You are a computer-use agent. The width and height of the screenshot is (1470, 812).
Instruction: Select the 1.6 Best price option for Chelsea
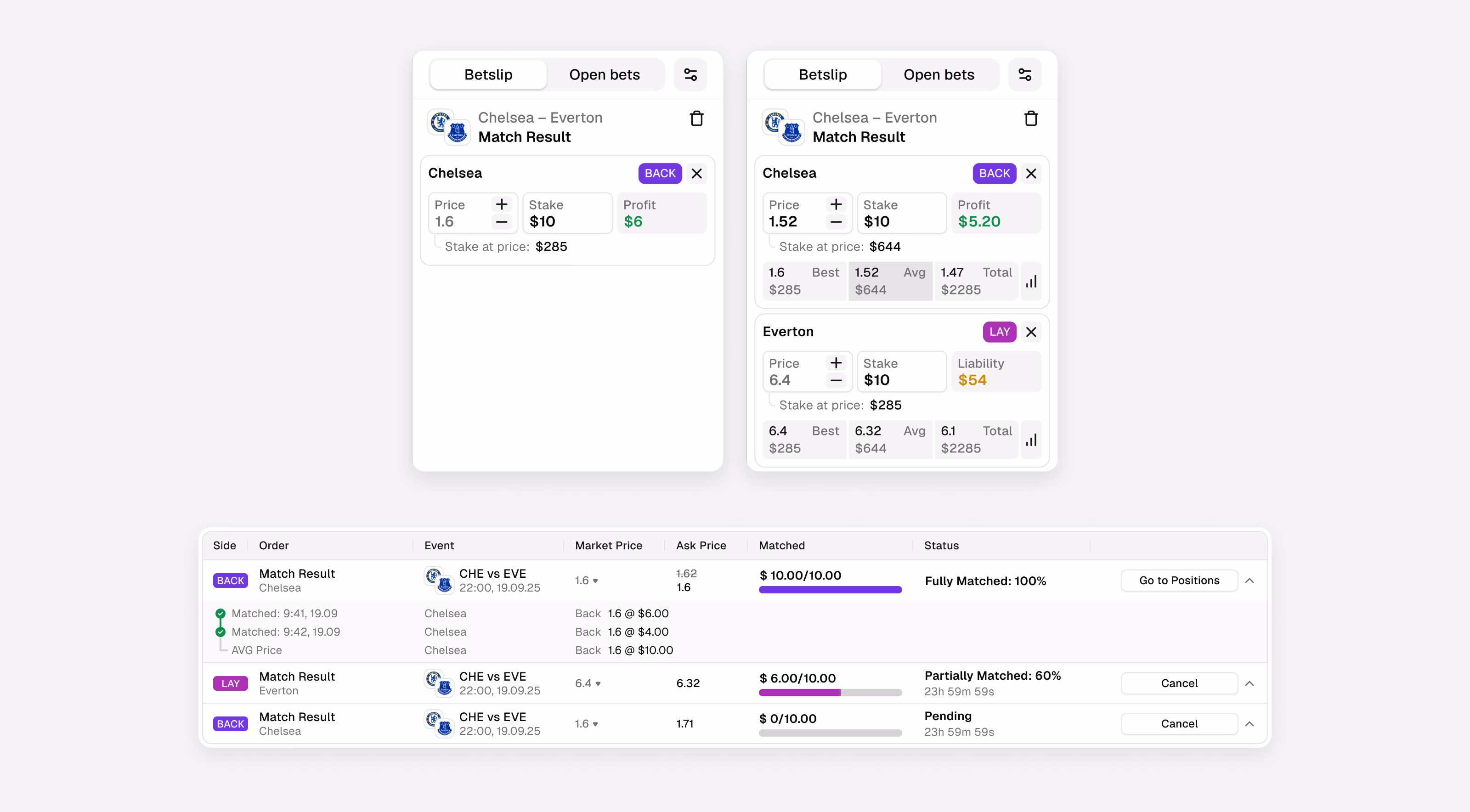click(804, 282)
